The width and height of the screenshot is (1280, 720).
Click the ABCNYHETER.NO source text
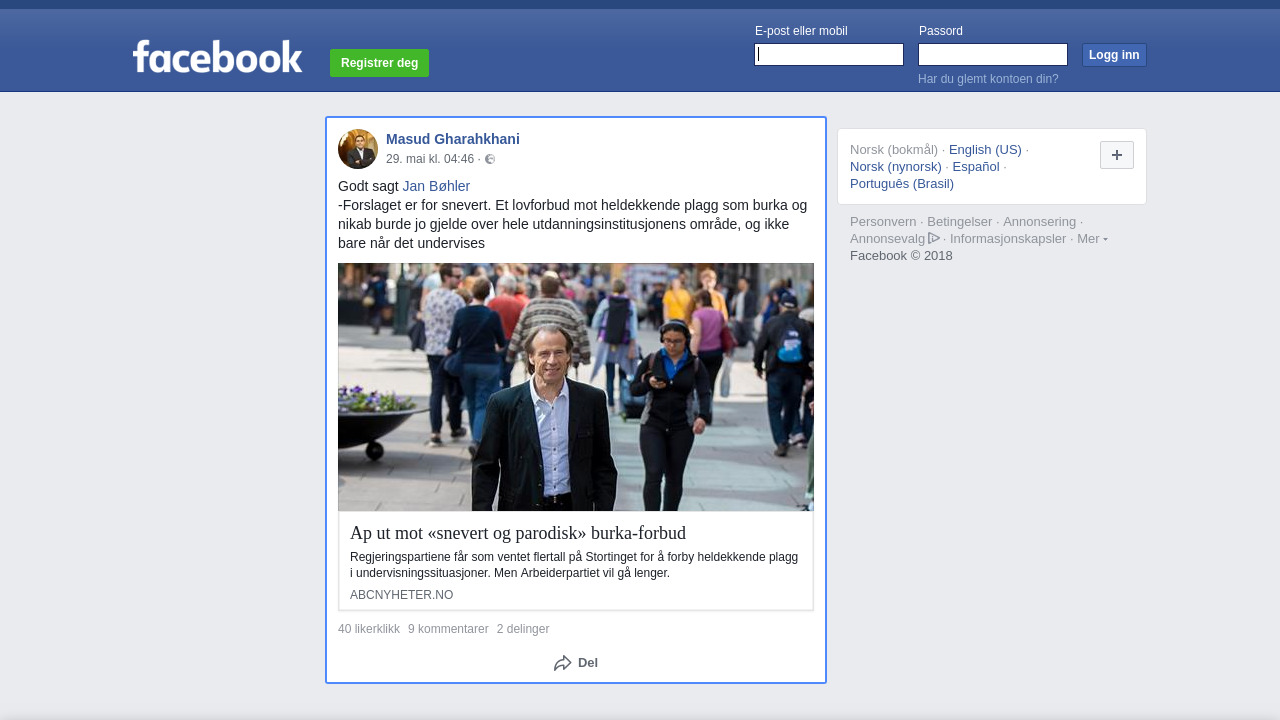[401, 595]
